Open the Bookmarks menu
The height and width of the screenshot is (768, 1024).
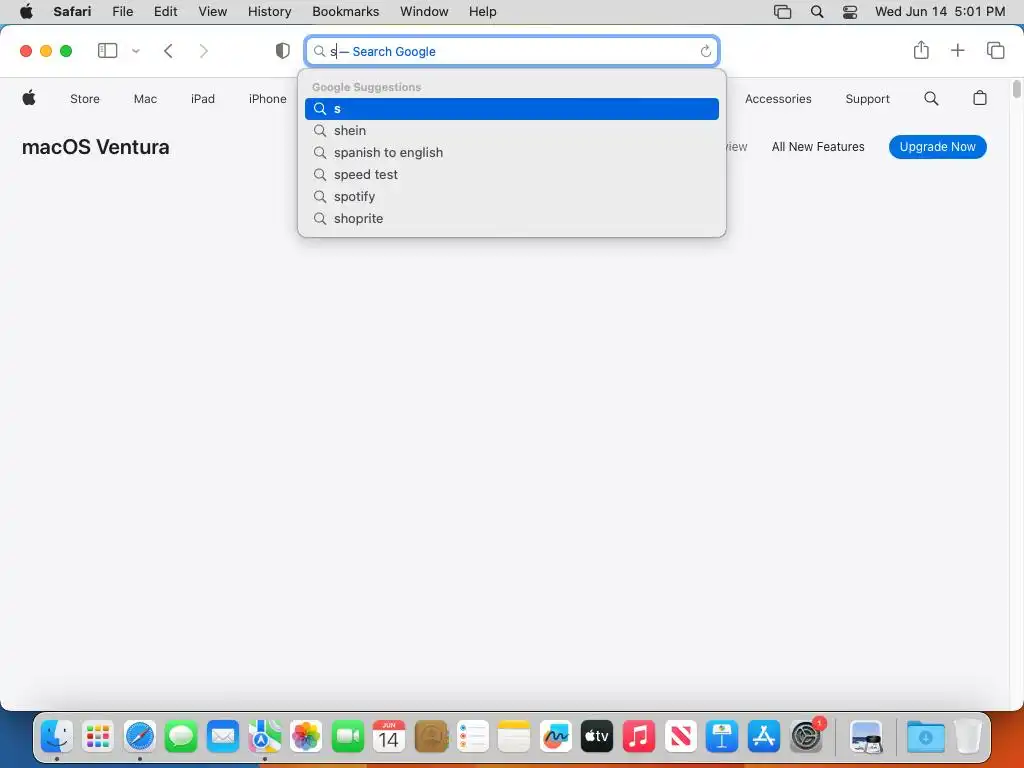click(x=345, y=11)
